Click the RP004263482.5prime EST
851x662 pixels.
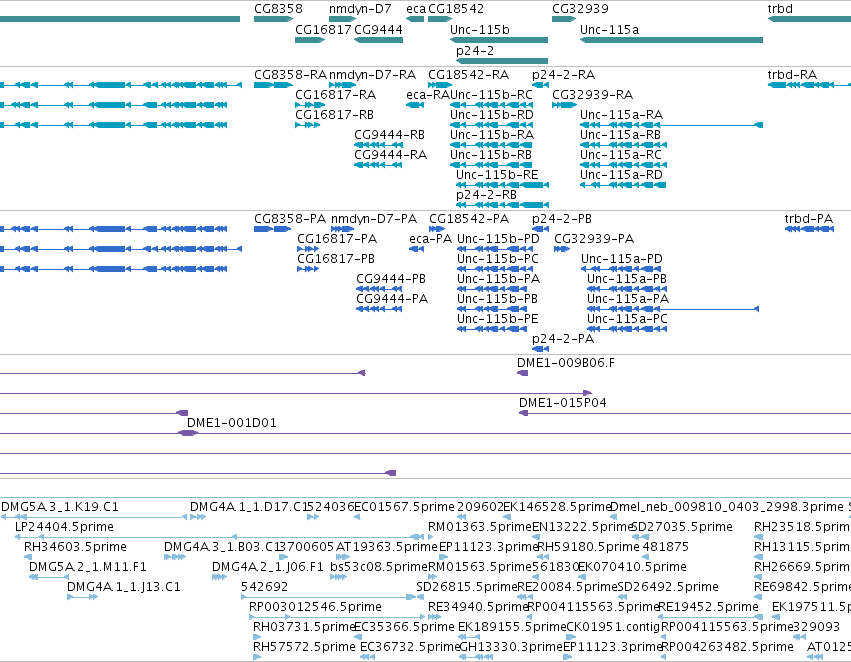pyautogui.click(x=664, y=657)
